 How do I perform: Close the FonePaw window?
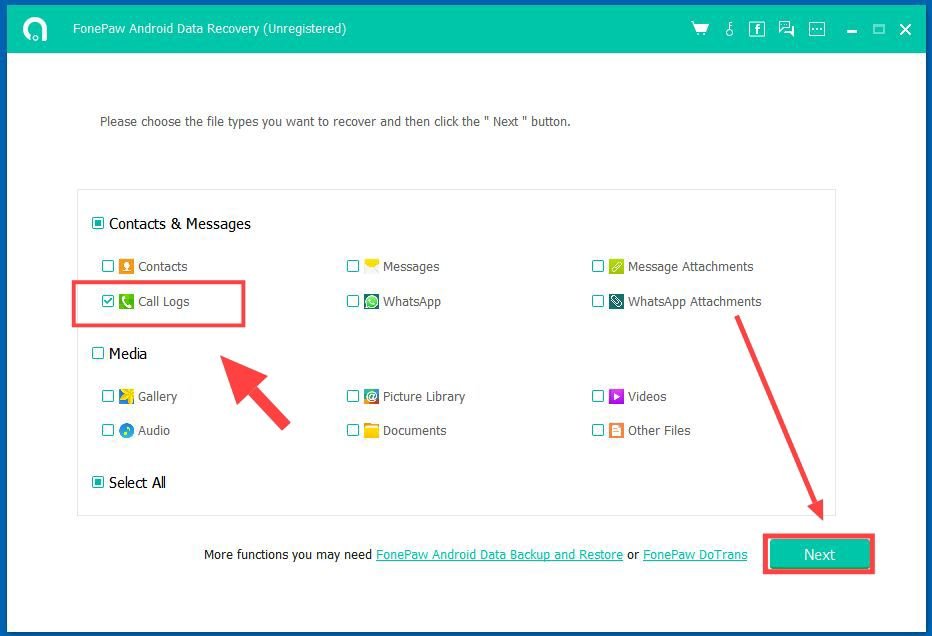coord(905,29)
